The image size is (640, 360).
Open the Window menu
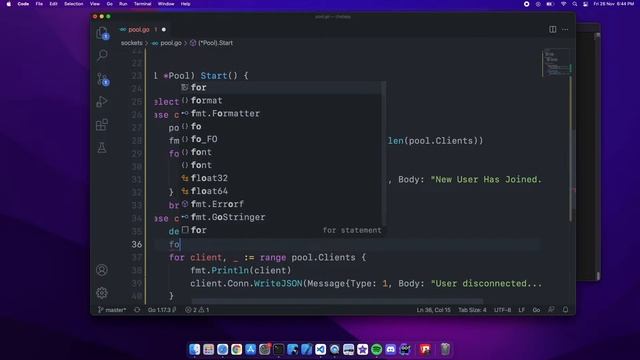coord(166,4)
